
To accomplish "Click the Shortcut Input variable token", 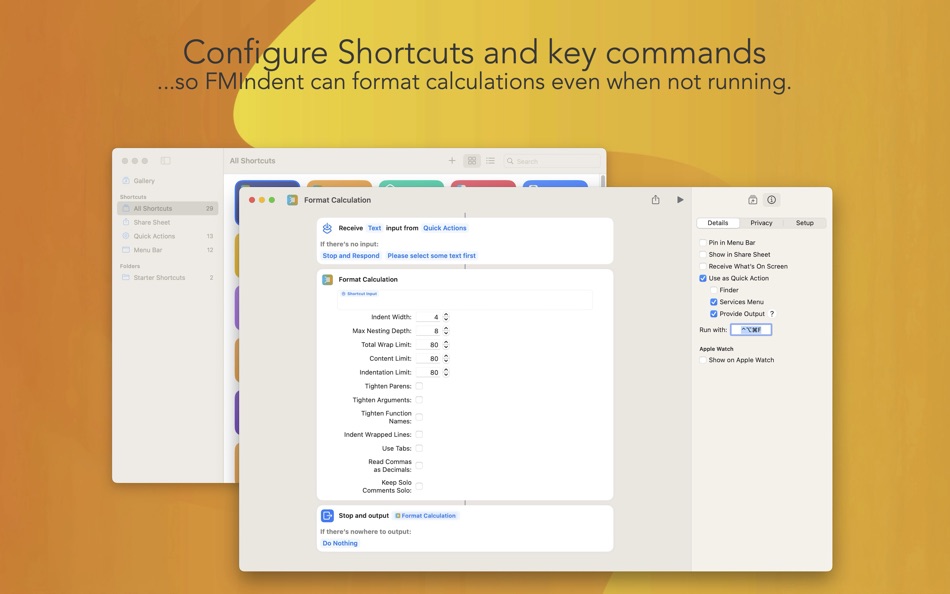I will coord(359,294).
